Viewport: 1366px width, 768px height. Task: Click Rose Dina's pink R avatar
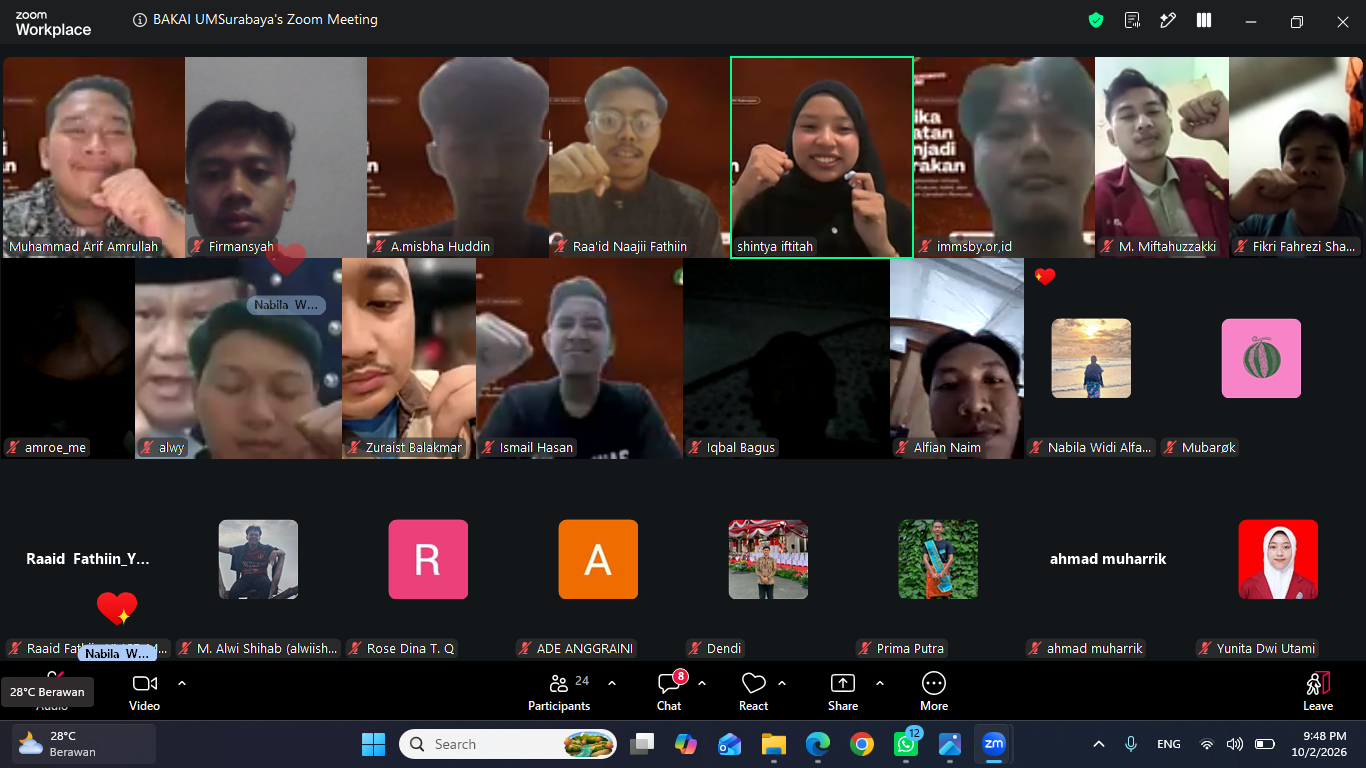(428, 559)
